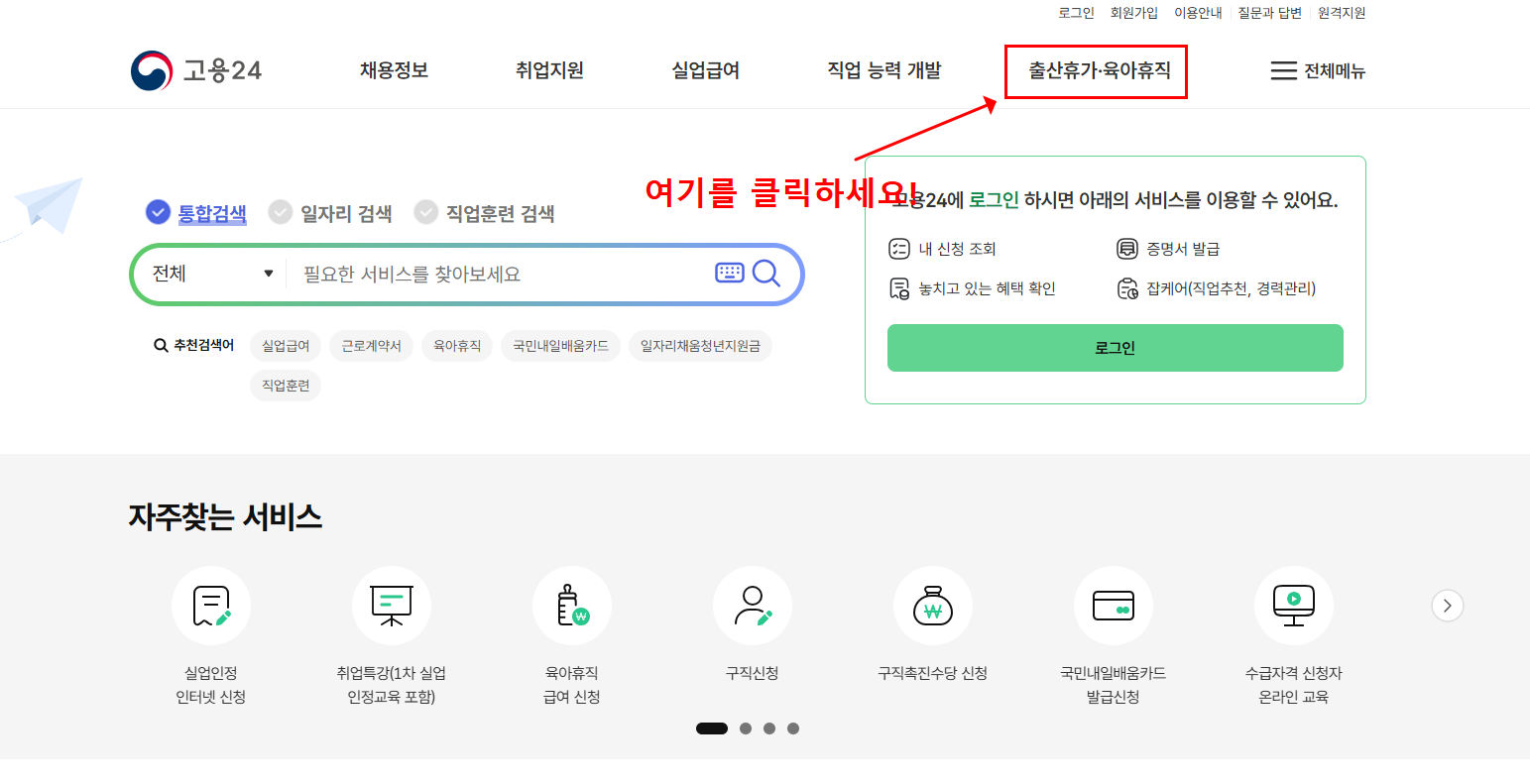Image resolution: width=1530 pixels, height=784 pixels.
Task: Open the 출산휴가·육아휴직 menu
Action: (1095, 70)
